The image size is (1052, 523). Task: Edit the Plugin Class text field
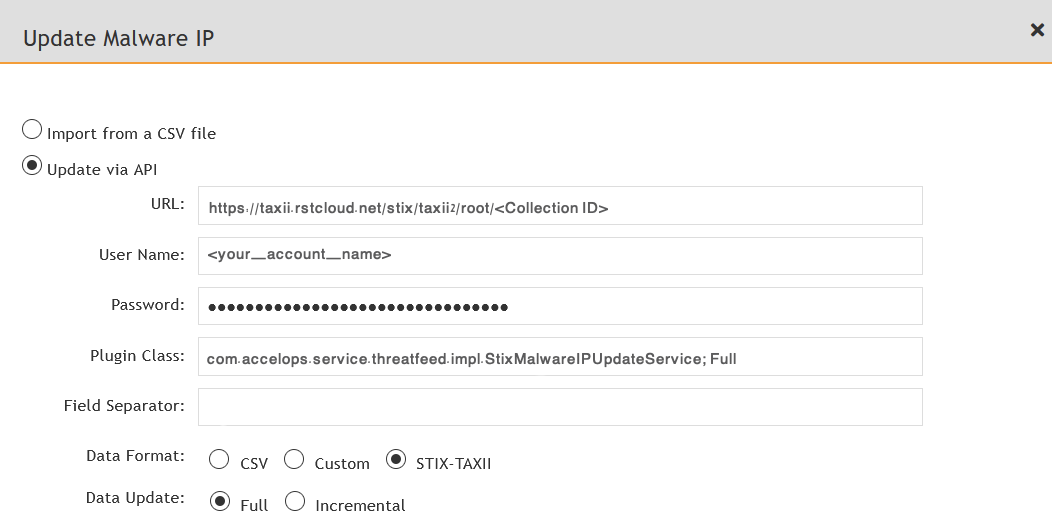pyautogui.click(x=560, y=356)
